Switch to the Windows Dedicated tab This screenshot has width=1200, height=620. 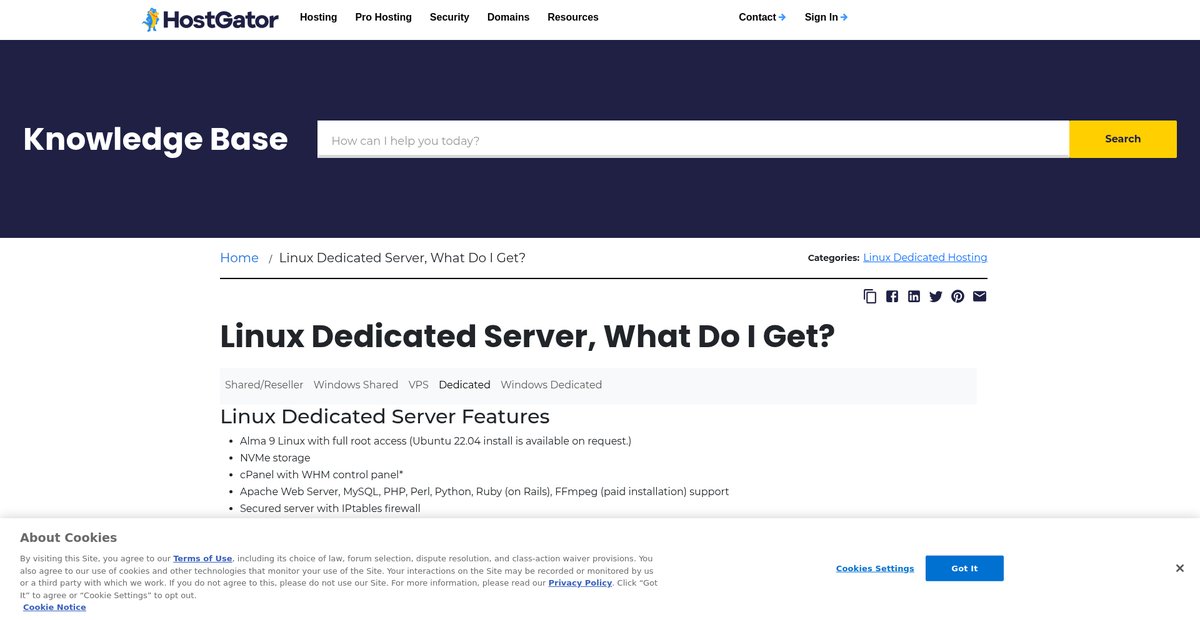(551, 385)
